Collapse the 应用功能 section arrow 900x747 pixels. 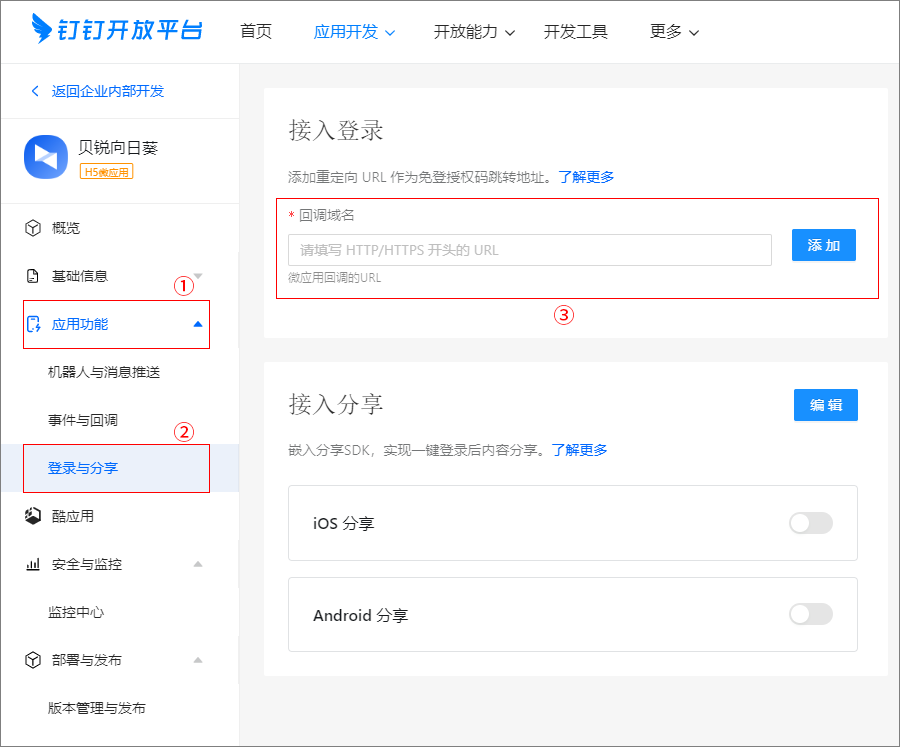[197, 324]
